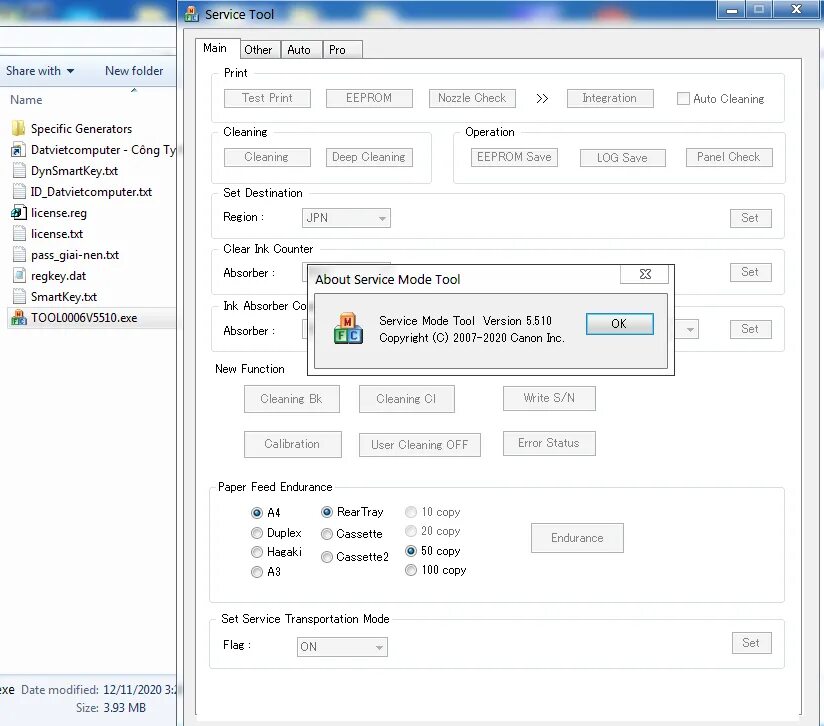Select the pass_giai-nen.txt file icon
Image resolution: width=824 pixels, height=726 pixels.
(x=18, y=255)
